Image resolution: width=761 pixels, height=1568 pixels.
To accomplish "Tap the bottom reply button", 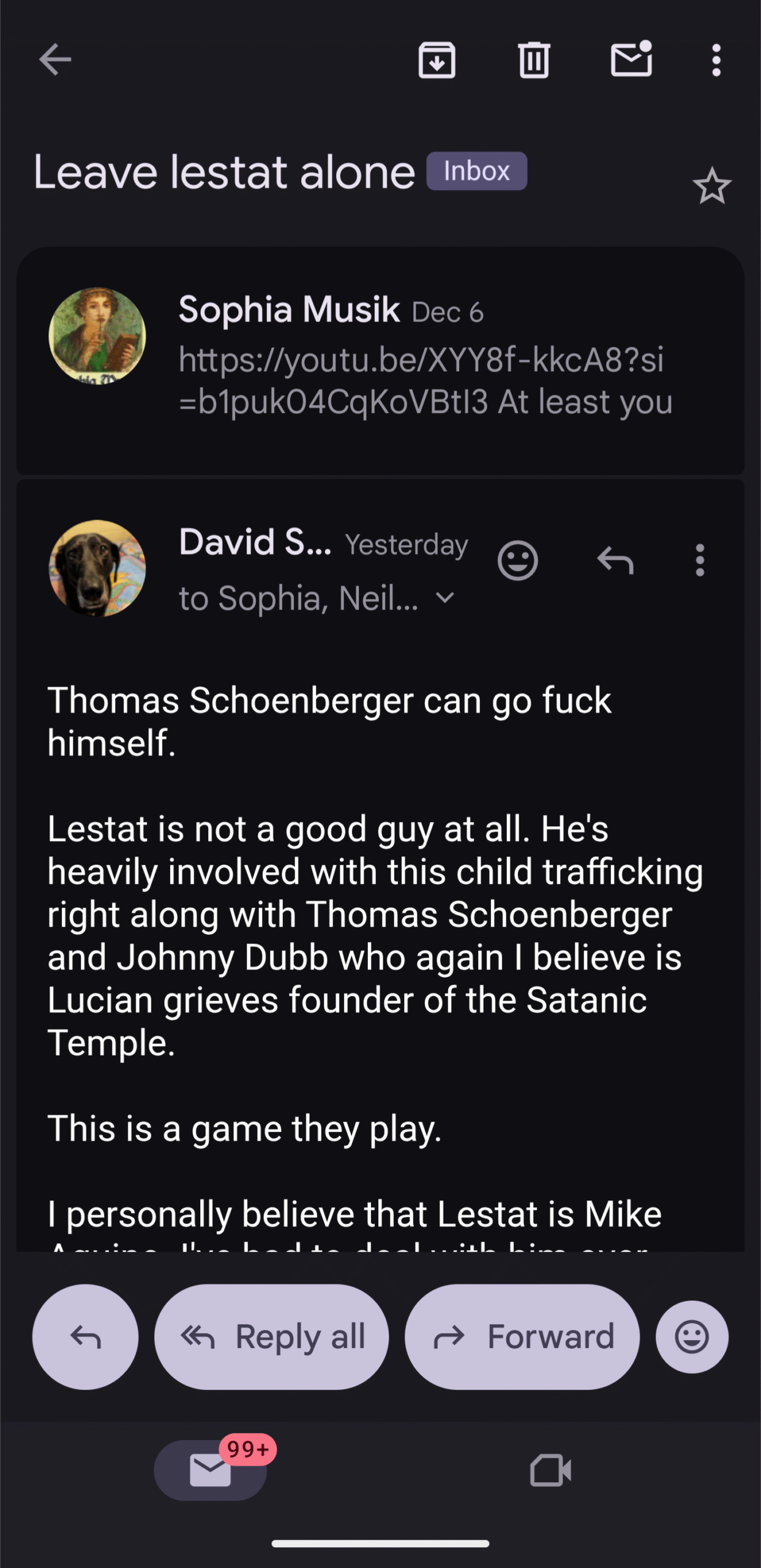I will coord(85,1336).
